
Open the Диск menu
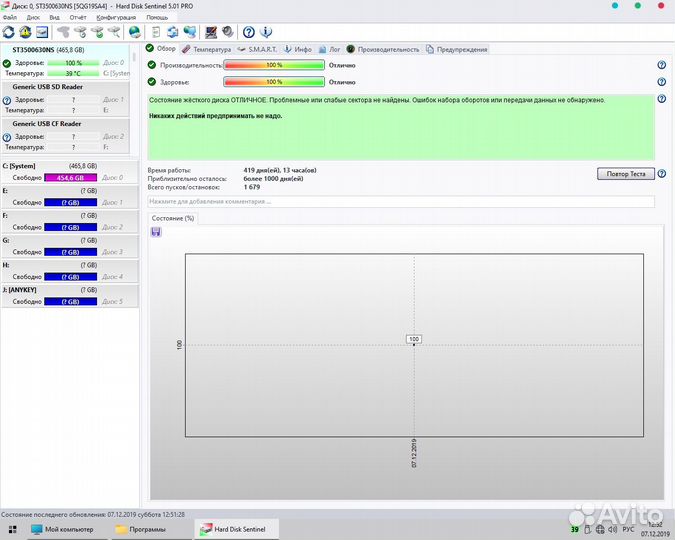[33, 17]
